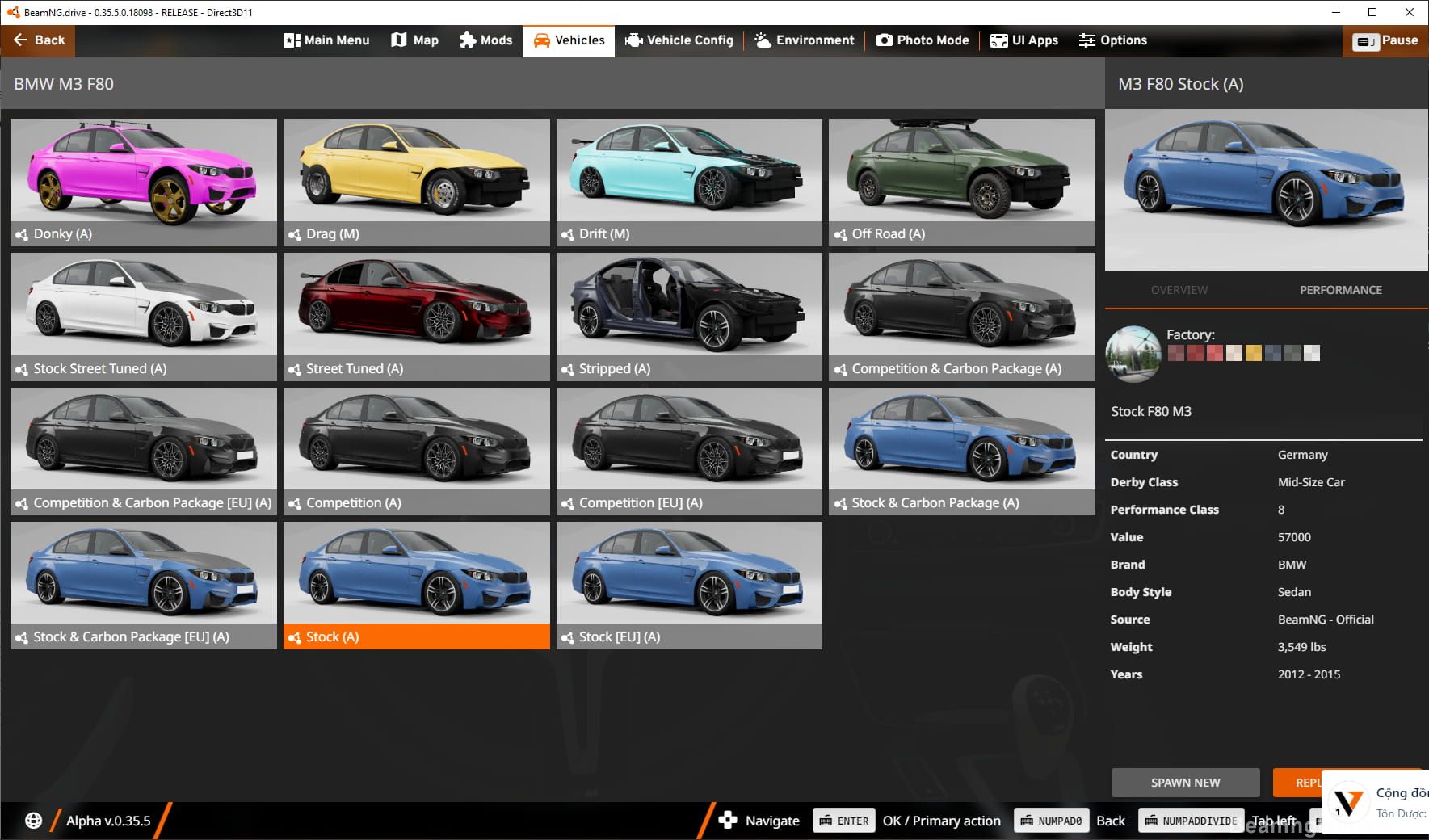Switch to the OVERVIEW tab
The width and height of the screenshot is (1429, 840).
point(1179,290)
